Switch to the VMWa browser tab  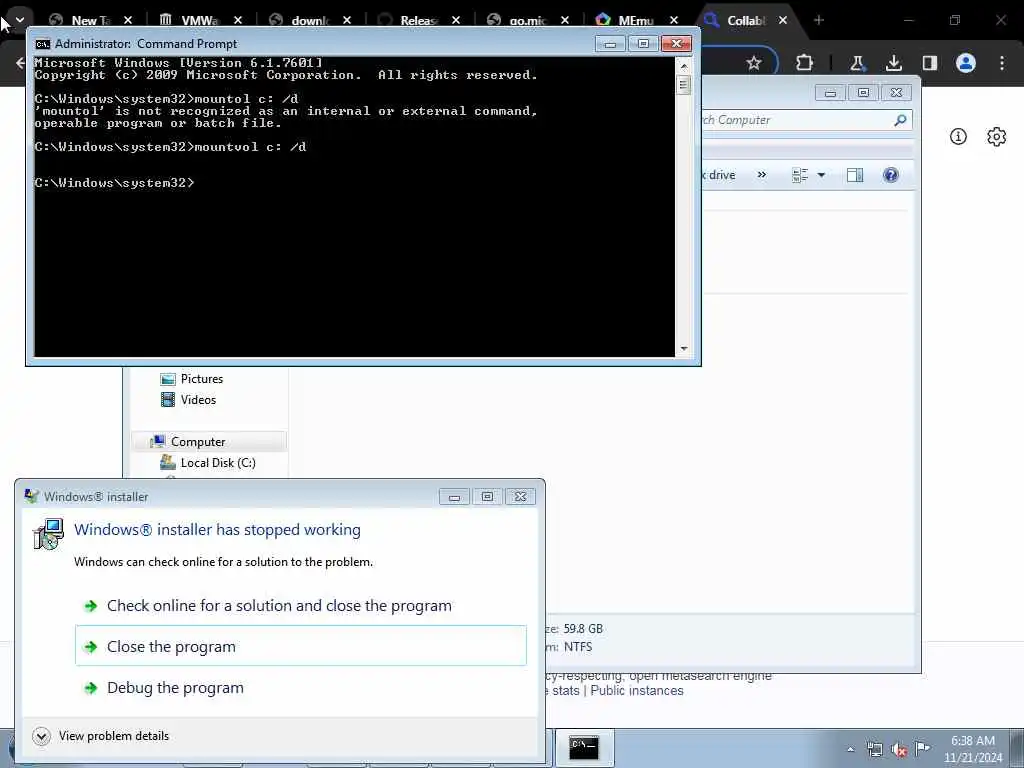coord(200,20)
